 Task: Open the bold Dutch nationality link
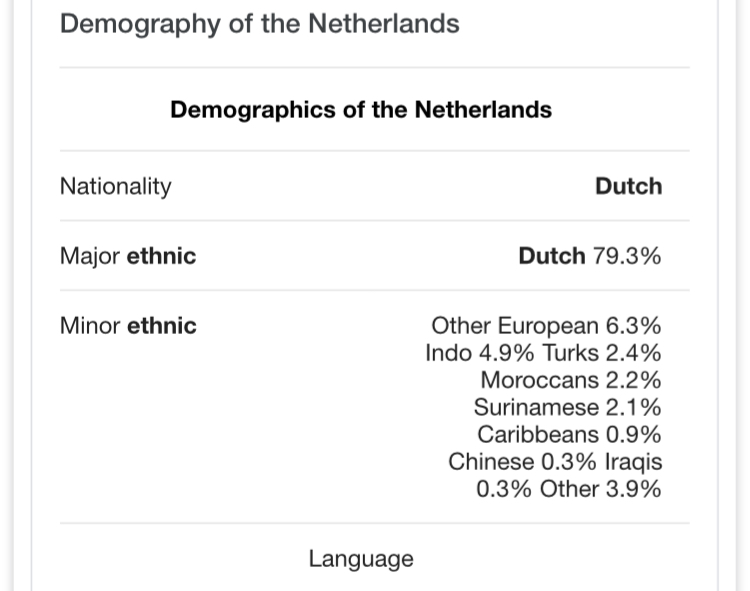[x=629, y=186]
